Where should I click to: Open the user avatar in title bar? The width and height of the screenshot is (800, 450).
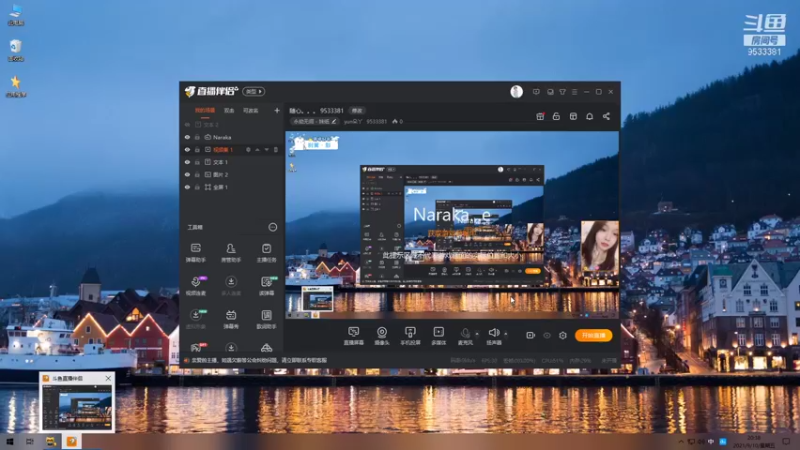click(x=516, y=92)
